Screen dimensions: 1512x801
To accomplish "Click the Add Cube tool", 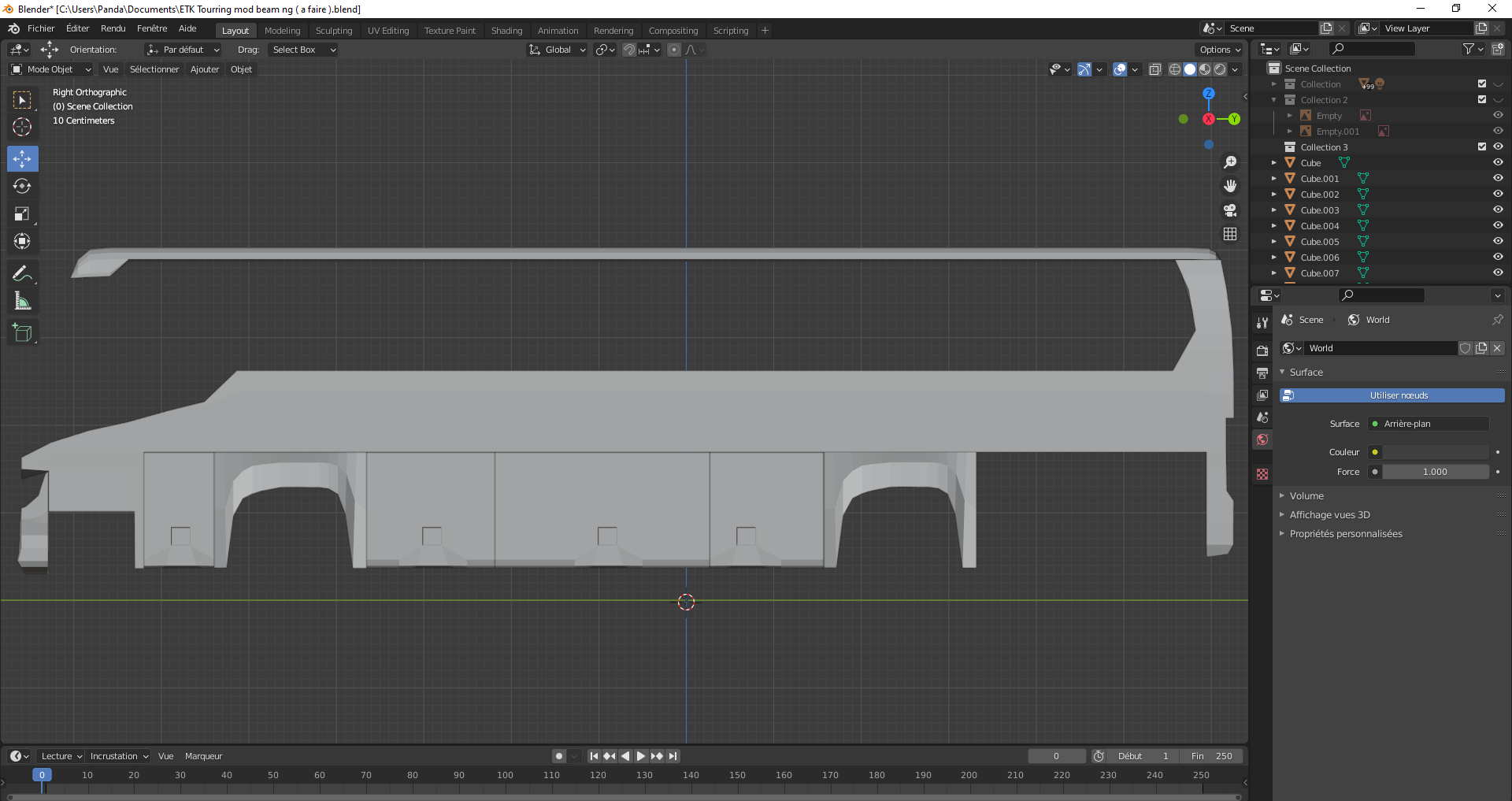I will (x=22, y=333).
